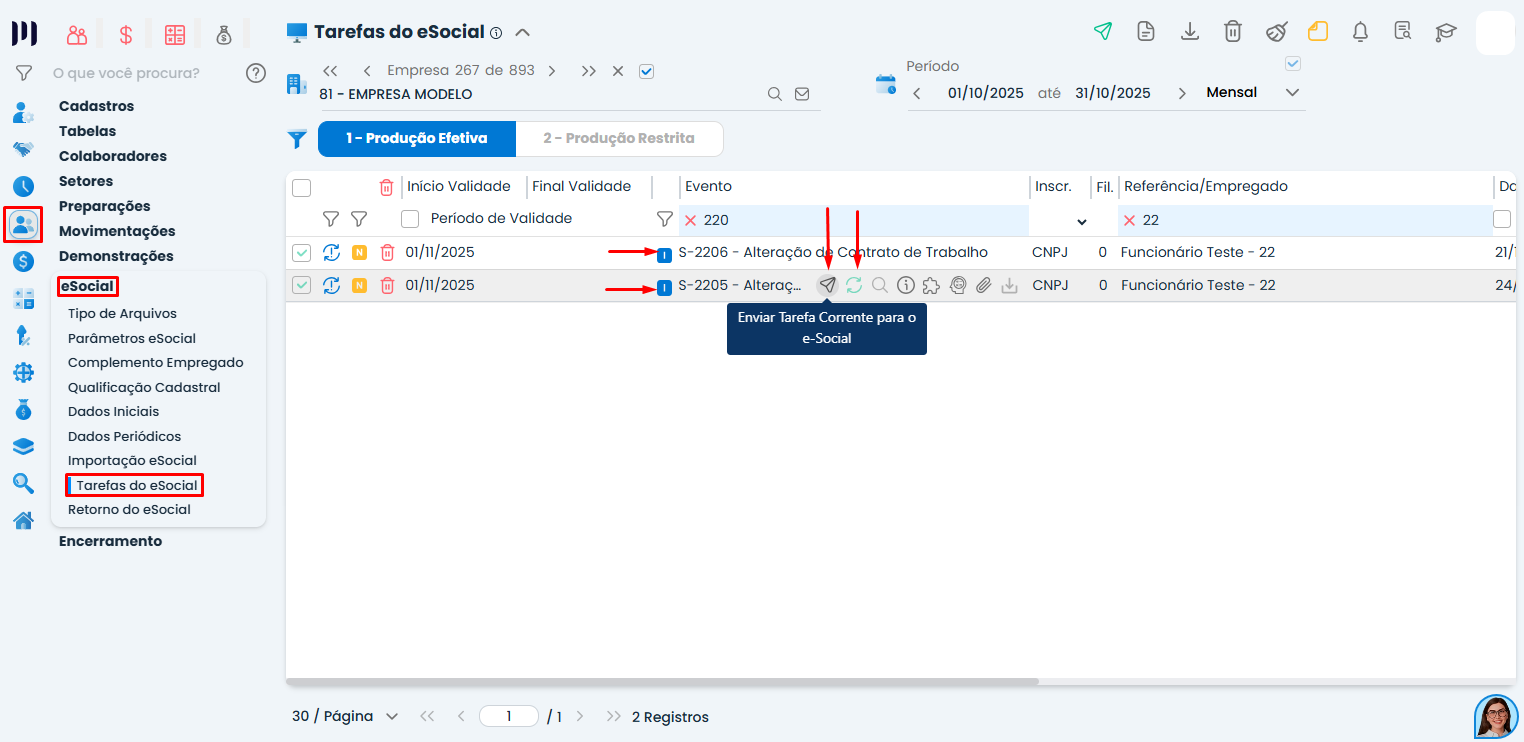This screenshot has height=742, width=1524.
Task: Go to the next company arrow
Action: pos(552,71)
